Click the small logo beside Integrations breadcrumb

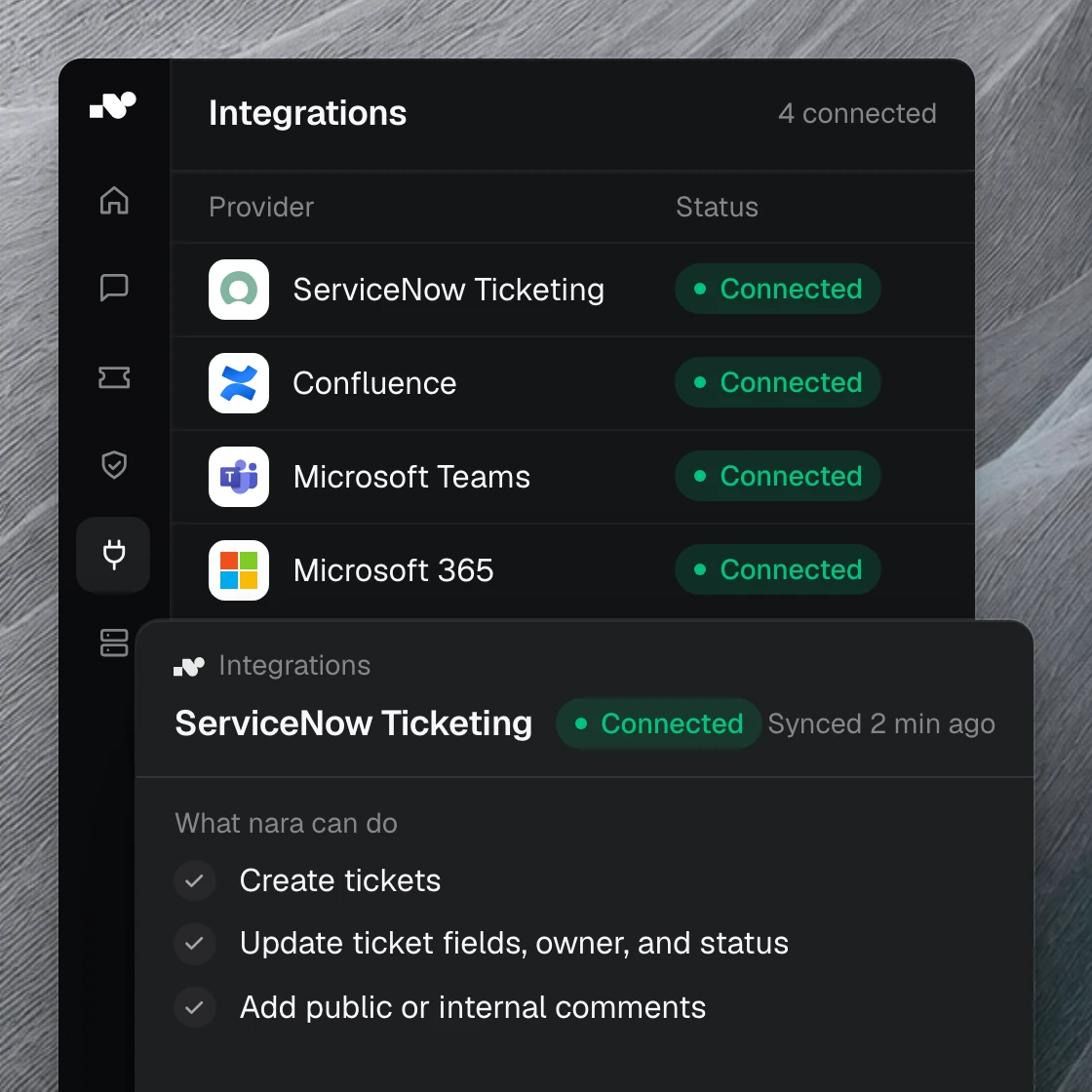[189, 667]
